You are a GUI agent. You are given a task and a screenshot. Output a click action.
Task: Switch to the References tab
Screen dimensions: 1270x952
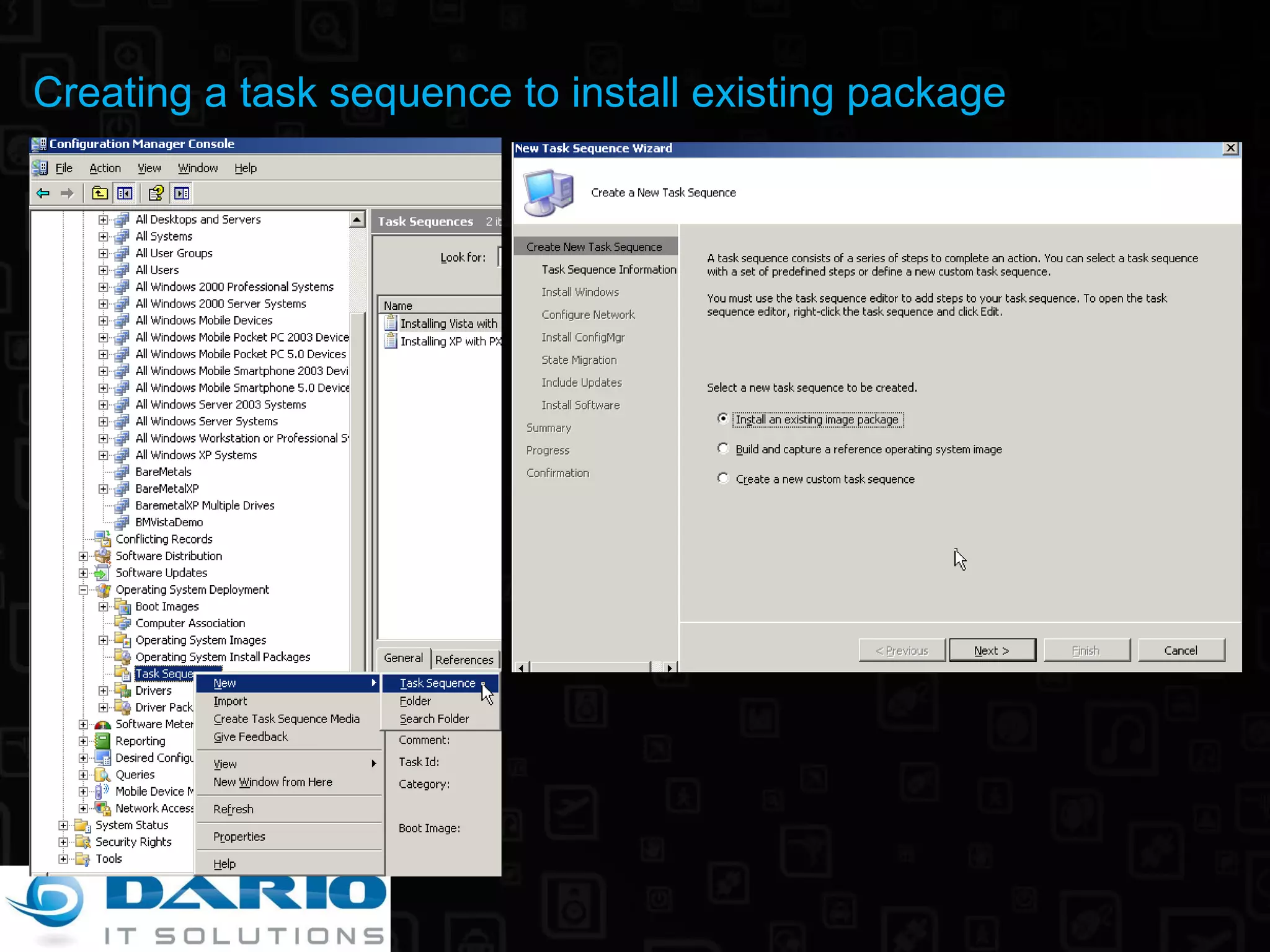point(464,660)
